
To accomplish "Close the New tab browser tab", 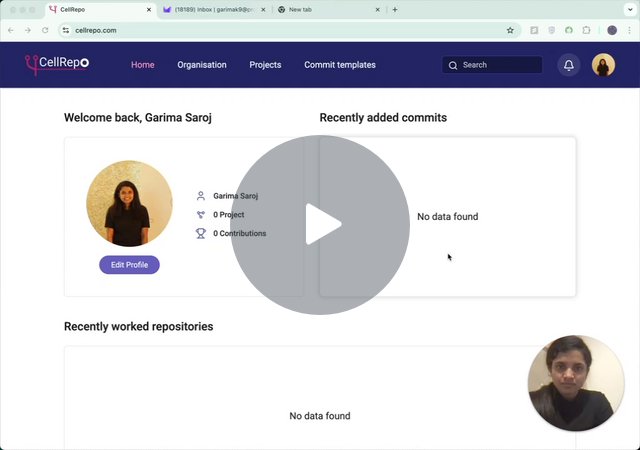I will coord(378,9).
